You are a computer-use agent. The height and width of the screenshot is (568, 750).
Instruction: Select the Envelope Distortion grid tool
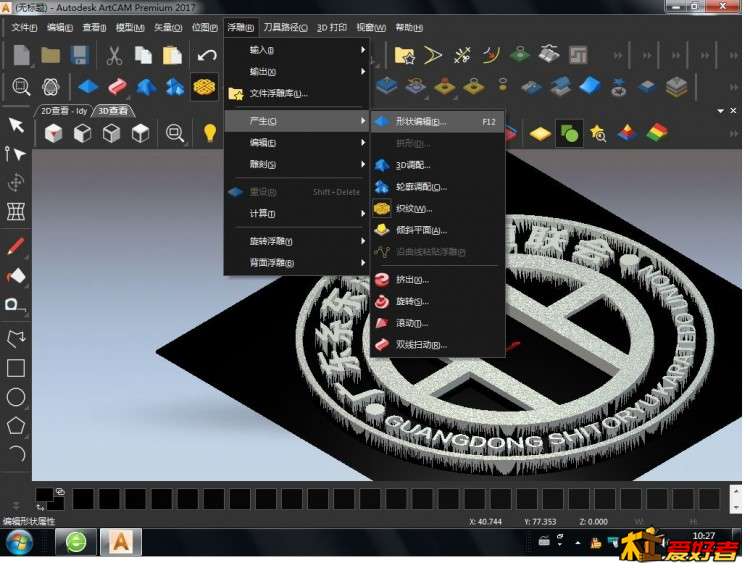pos(16,211)
